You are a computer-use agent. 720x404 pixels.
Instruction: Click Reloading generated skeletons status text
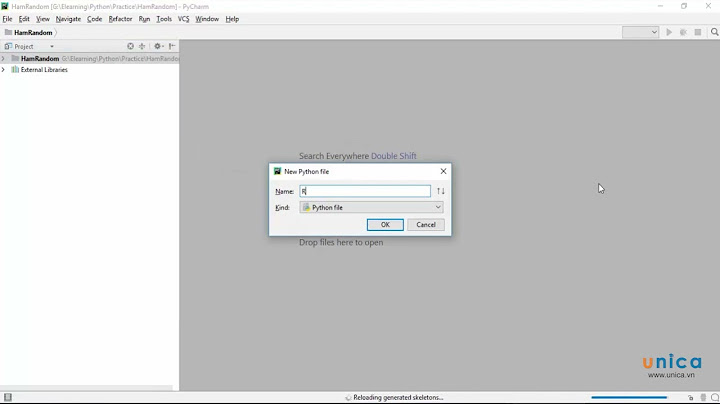tap(398, 398)
